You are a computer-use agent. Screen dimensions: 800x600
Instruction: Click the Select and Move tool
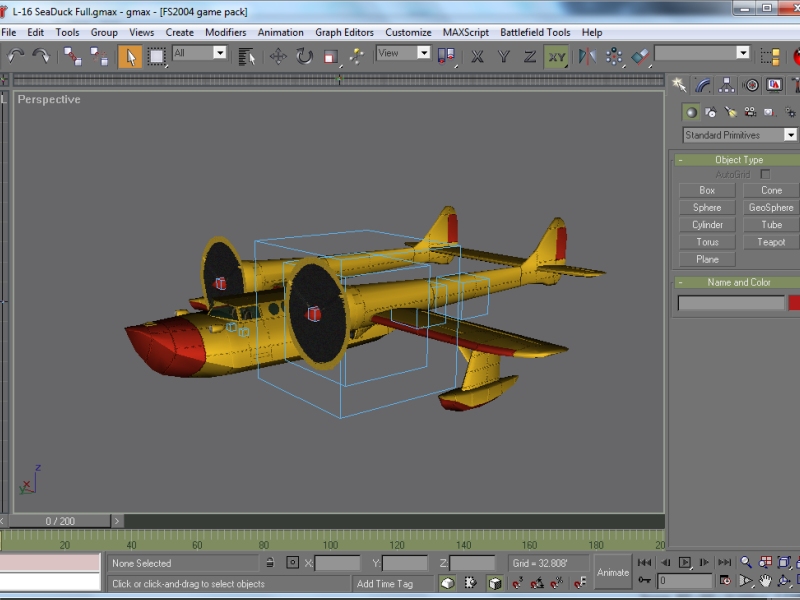point(278,56)
